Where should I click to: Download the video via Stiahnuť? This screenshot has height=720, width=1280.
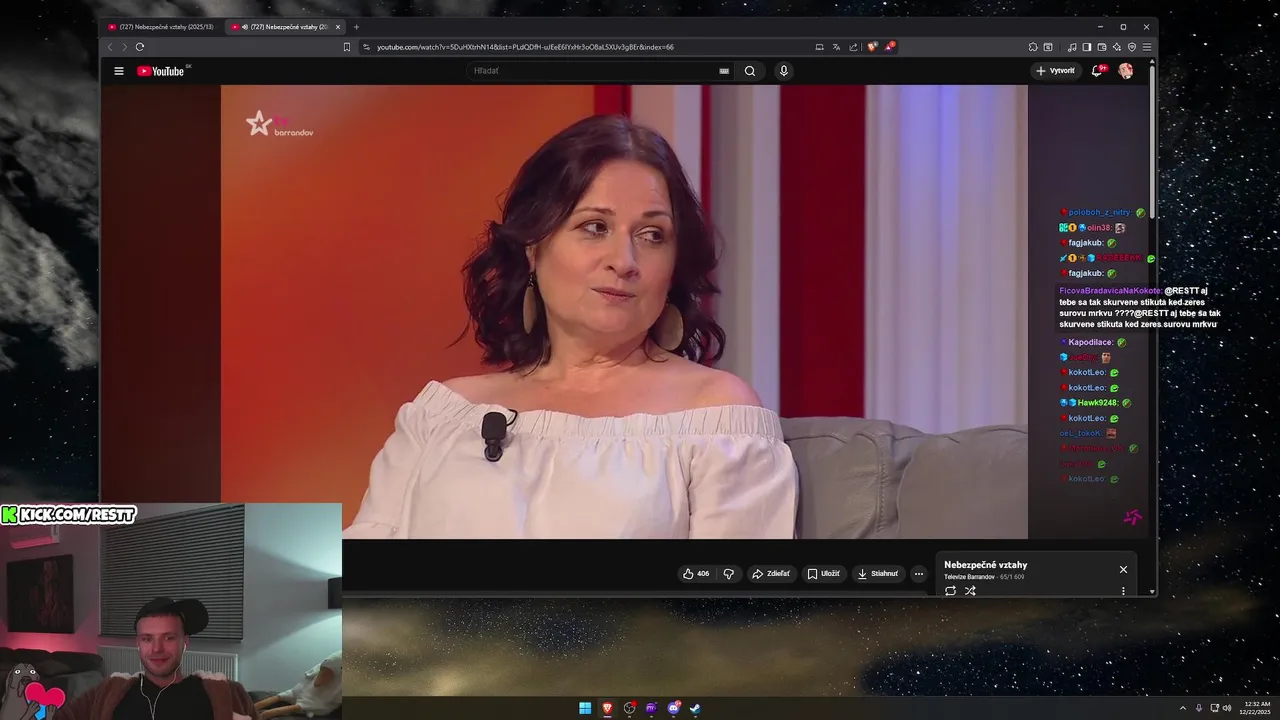point(878,574)
